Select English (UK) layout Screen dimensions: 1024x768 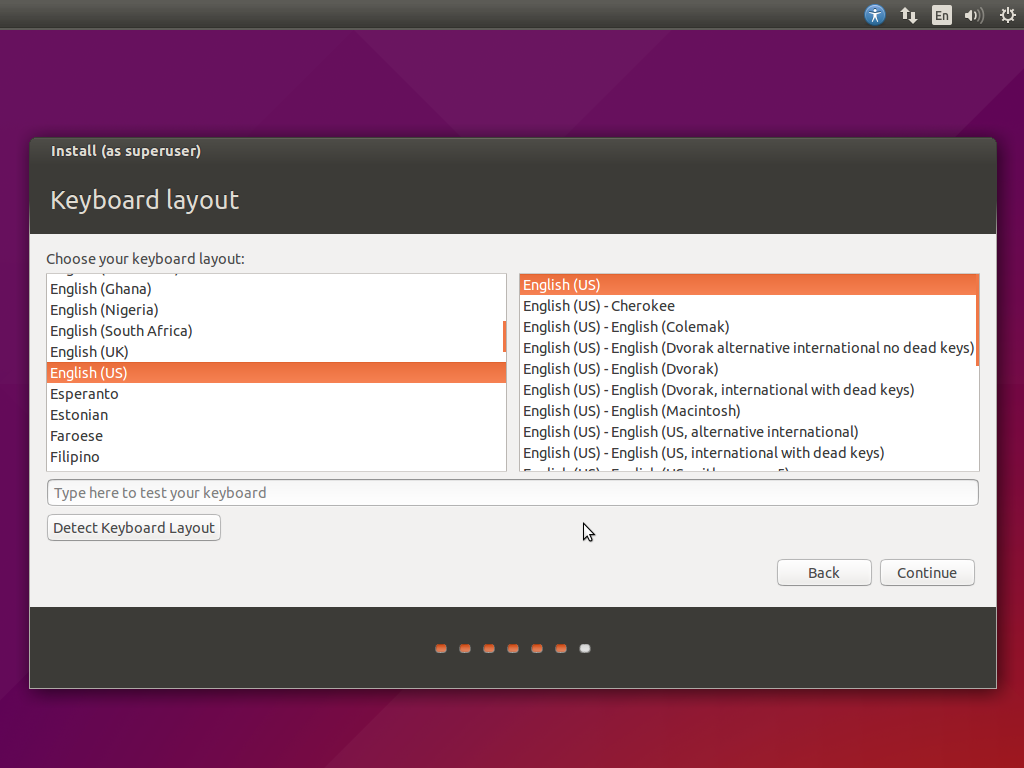click(x=275, y=351)
